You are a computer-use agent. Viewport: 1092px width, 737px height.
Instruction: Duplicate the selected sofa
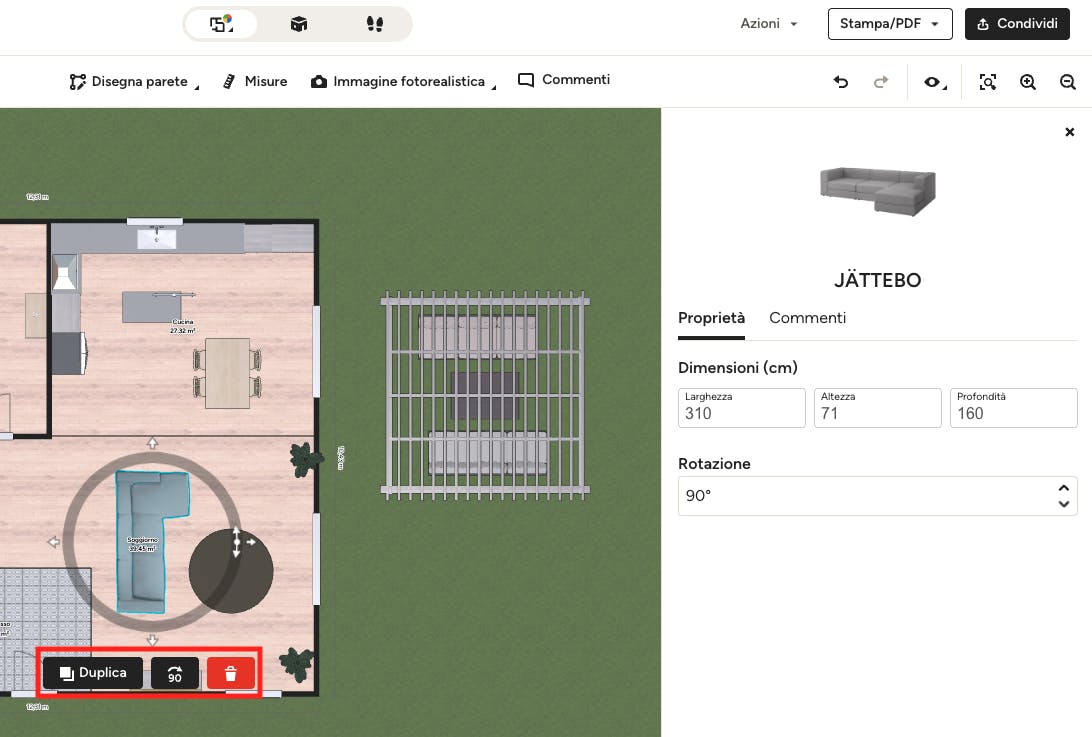[93, 673]
